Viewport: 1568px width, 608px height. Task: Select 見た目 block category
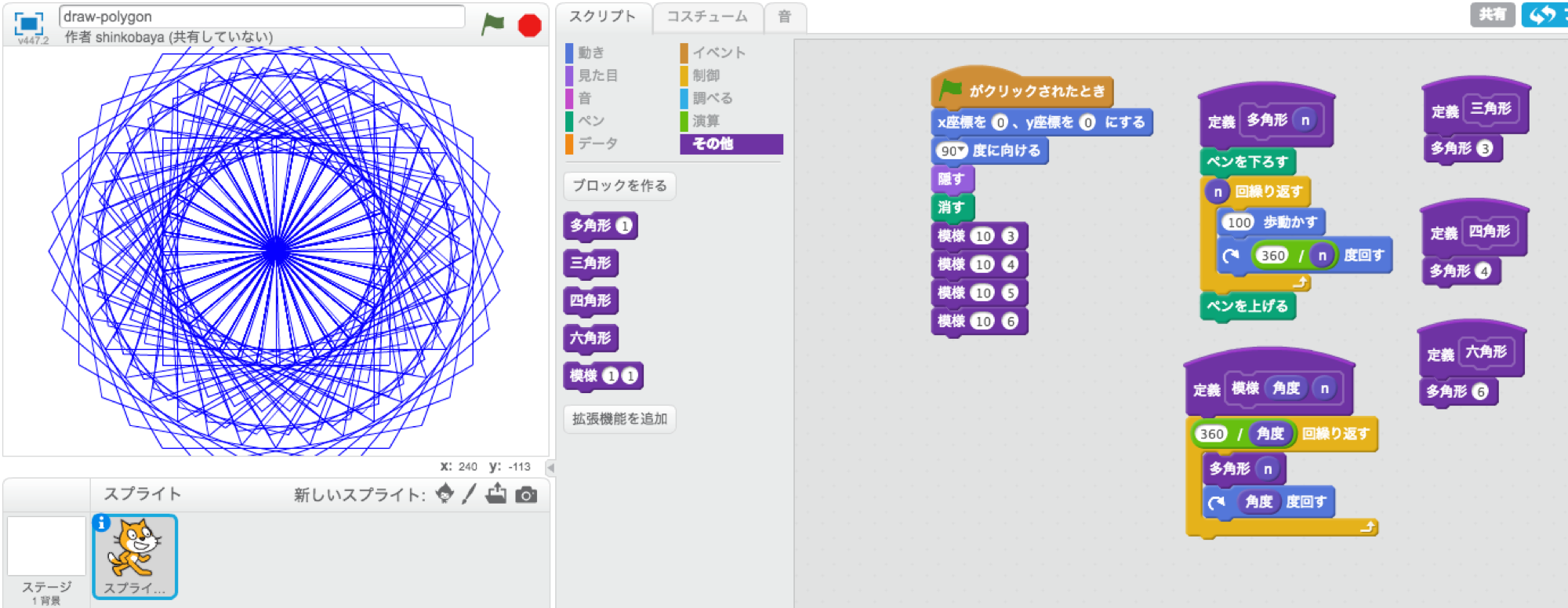point(598,75)
